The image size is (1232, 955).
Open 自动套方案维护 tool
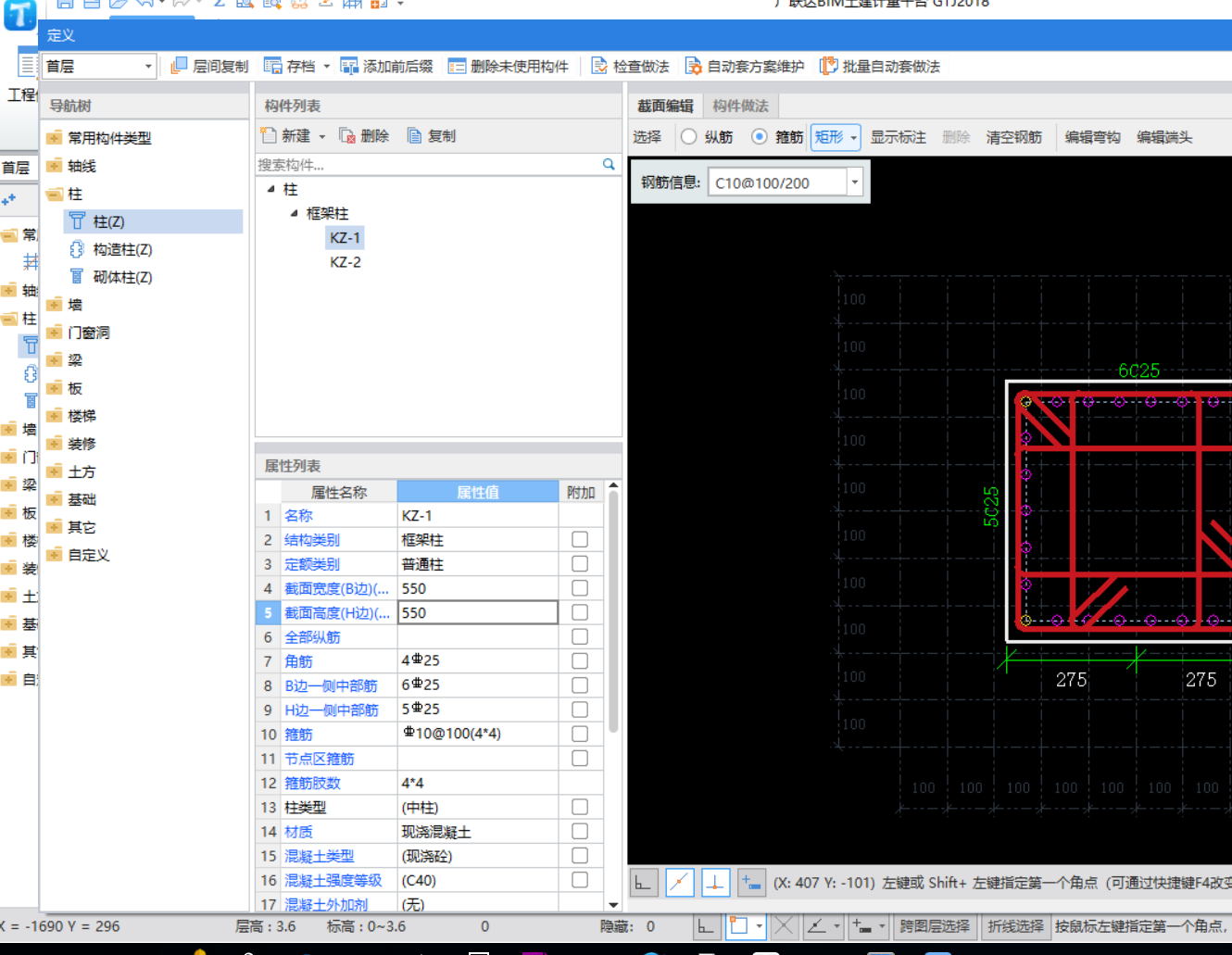pyautogui.click(x=745, y=66)
